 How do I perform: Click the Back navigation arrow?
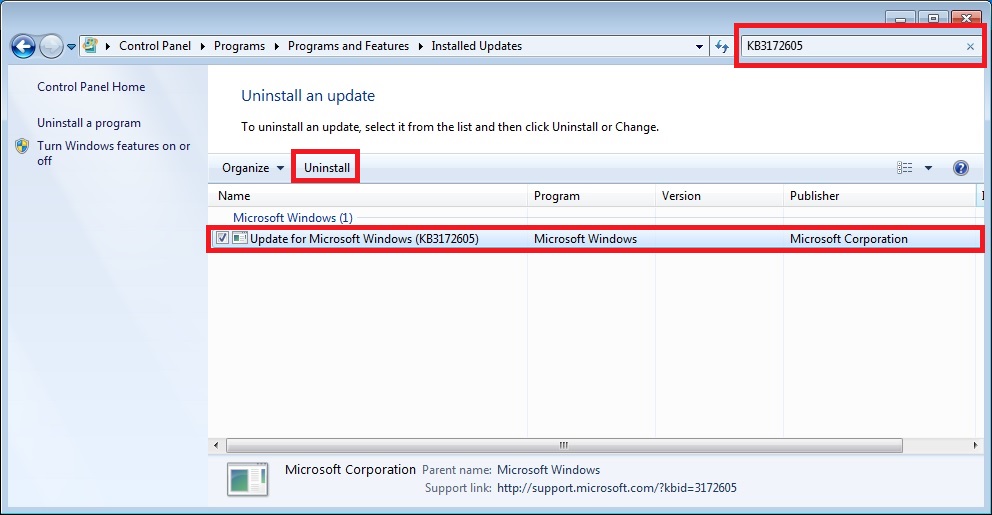click(23, 46)
